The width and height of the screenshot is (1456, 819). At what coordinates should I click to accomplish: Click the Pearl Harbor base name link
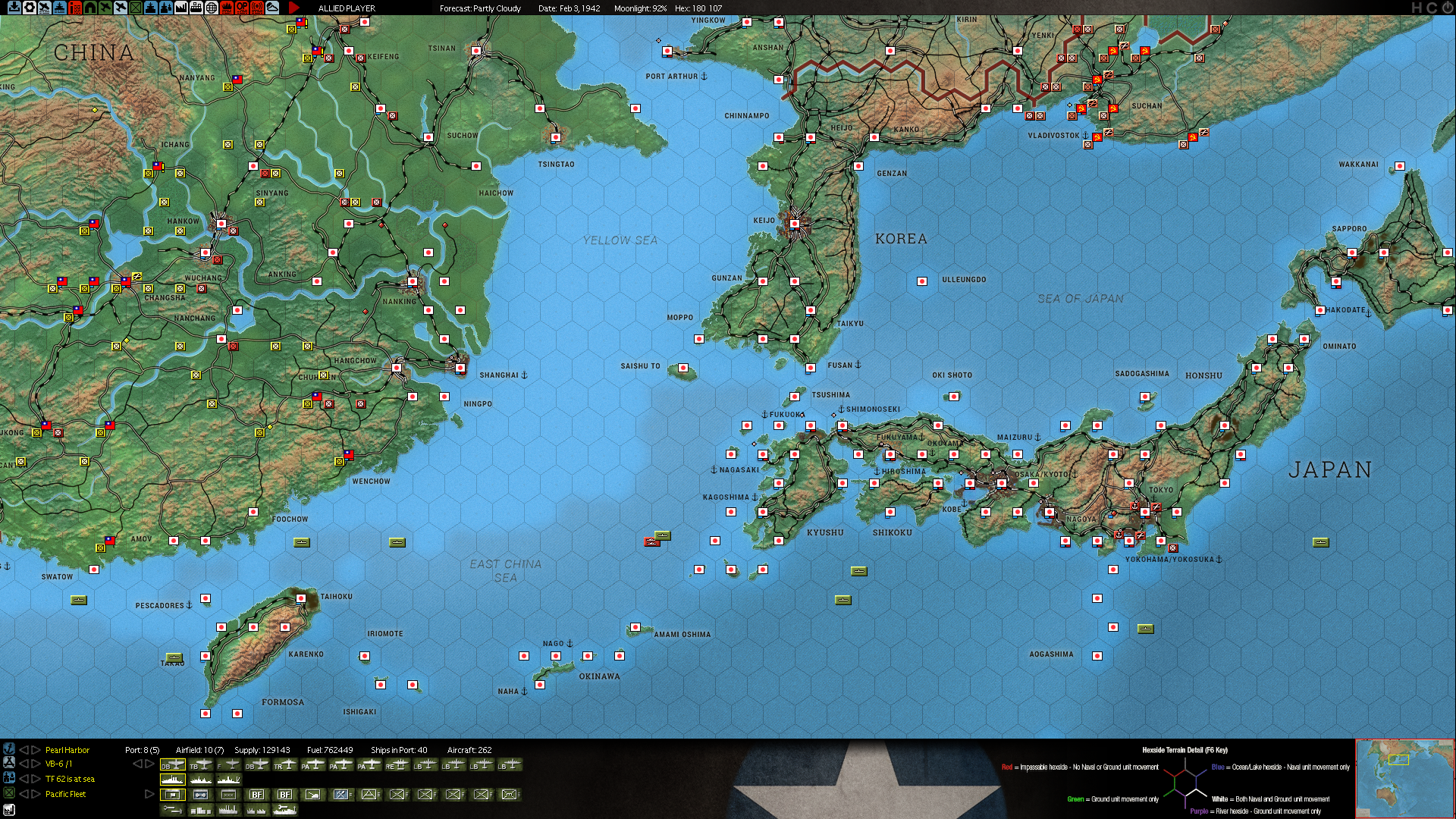tap(67, 750)
